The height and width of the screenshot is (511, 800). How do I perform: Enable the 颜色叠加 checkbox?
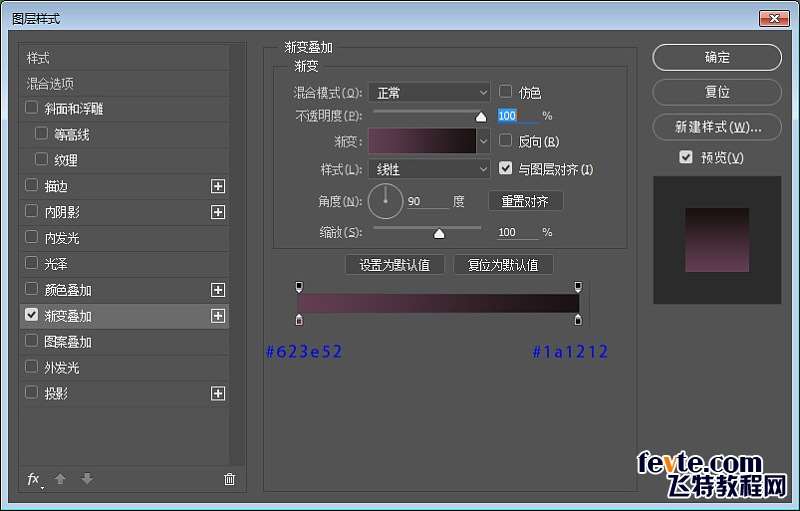coord(32,289)
